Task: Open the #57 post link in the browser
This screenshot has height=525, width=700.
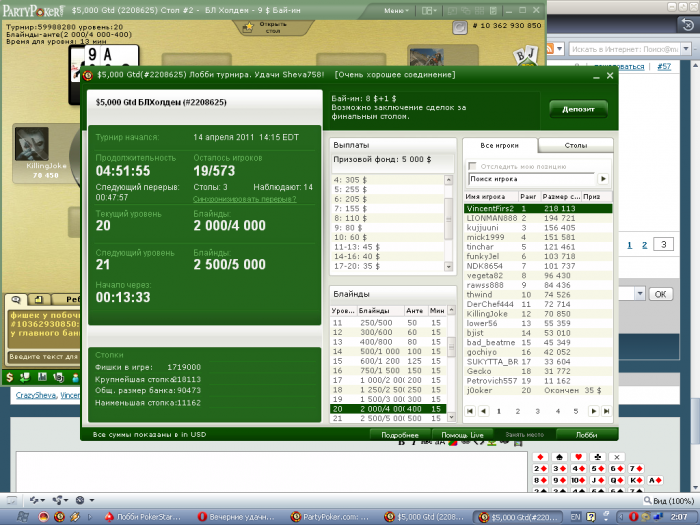Action: point(664,67)
